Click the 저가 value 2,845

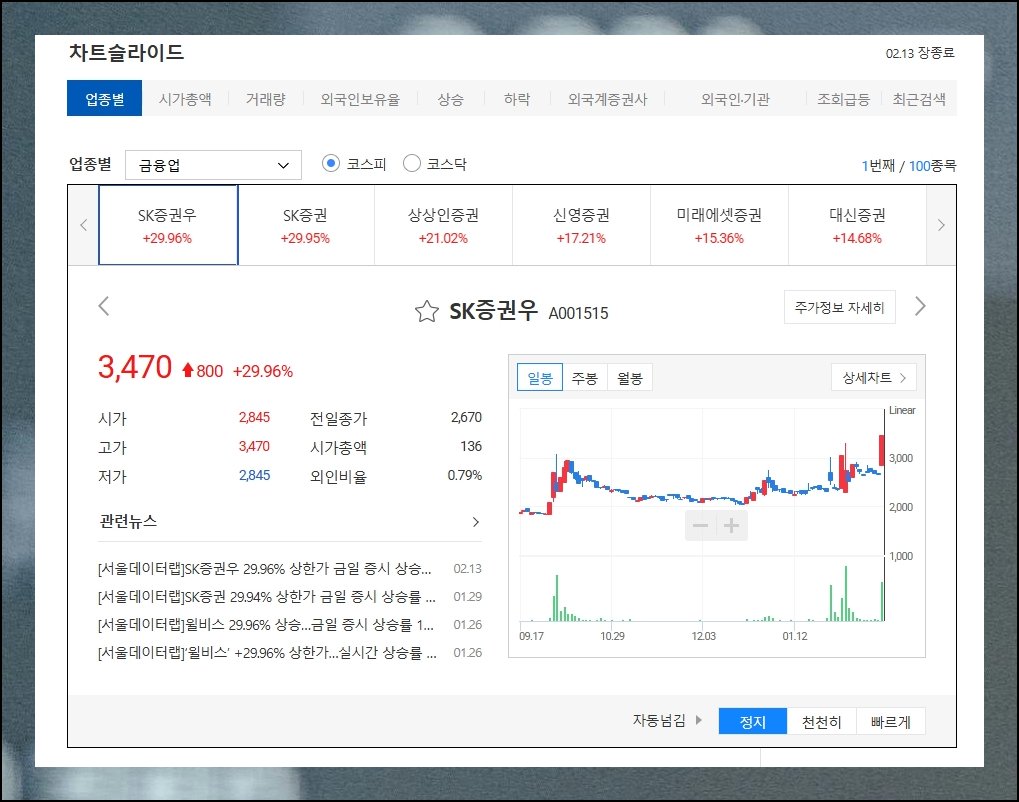click(254, 475)
